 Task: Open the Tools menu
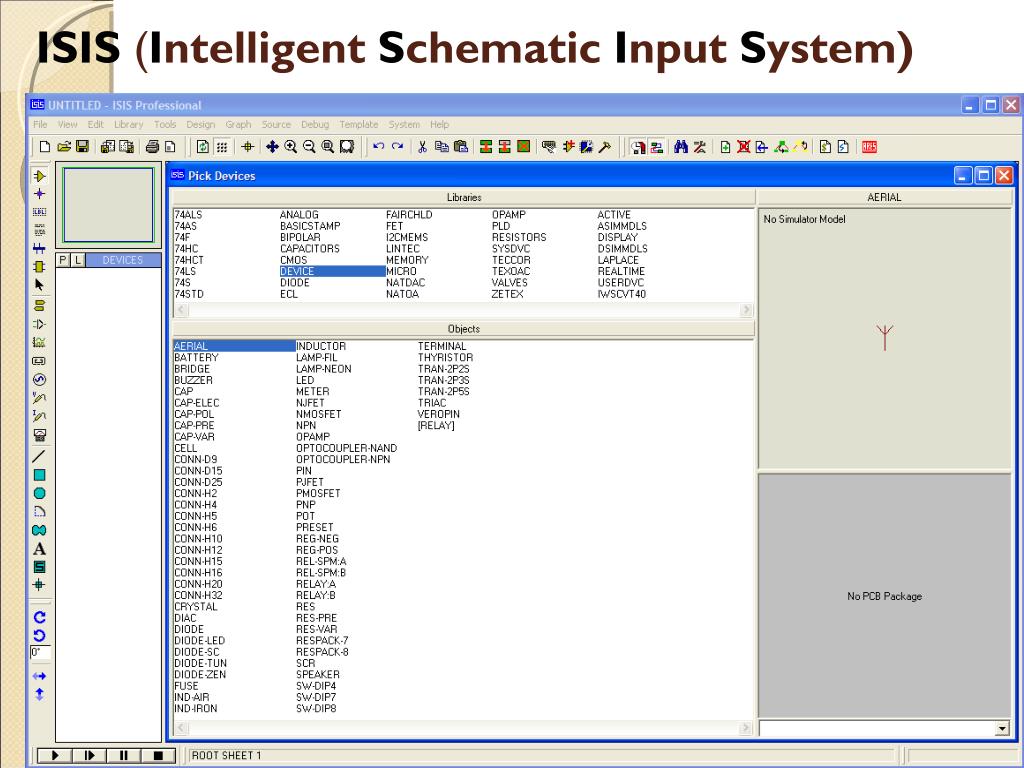(165, 124)
